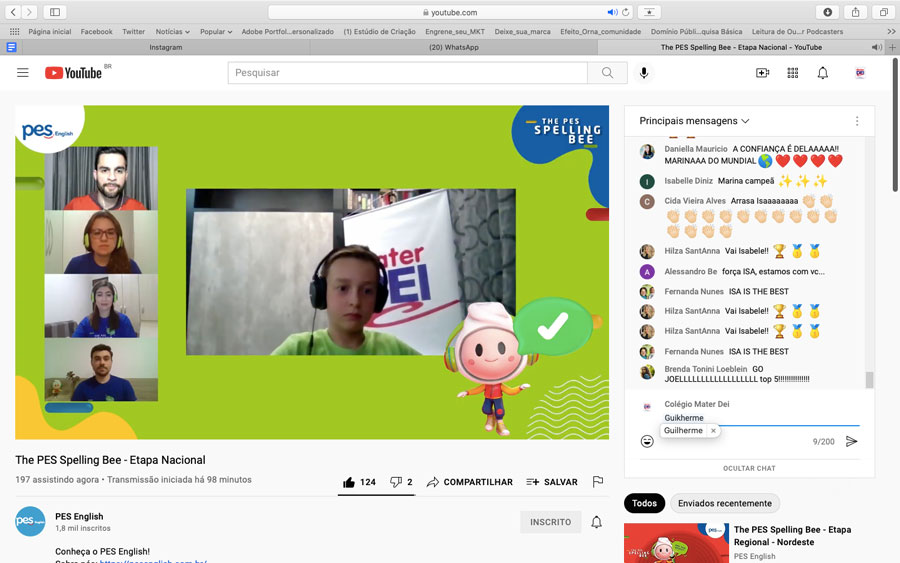Open pinned blue document tab
Viewport: 900px width, 563px height.
click(x=11, y=47)
